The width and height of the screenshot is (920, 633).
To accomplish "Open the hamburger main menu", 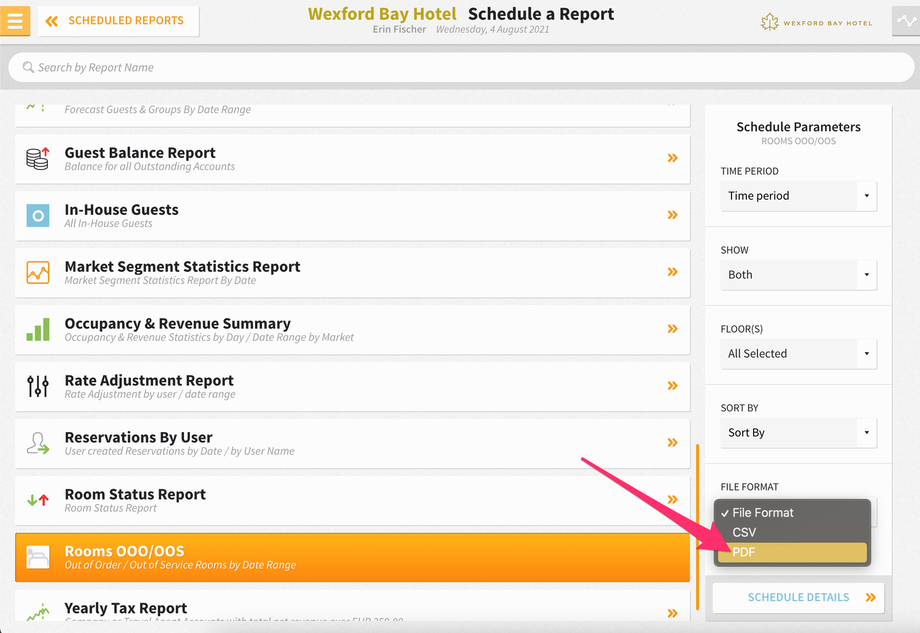I will coord(15,21).
